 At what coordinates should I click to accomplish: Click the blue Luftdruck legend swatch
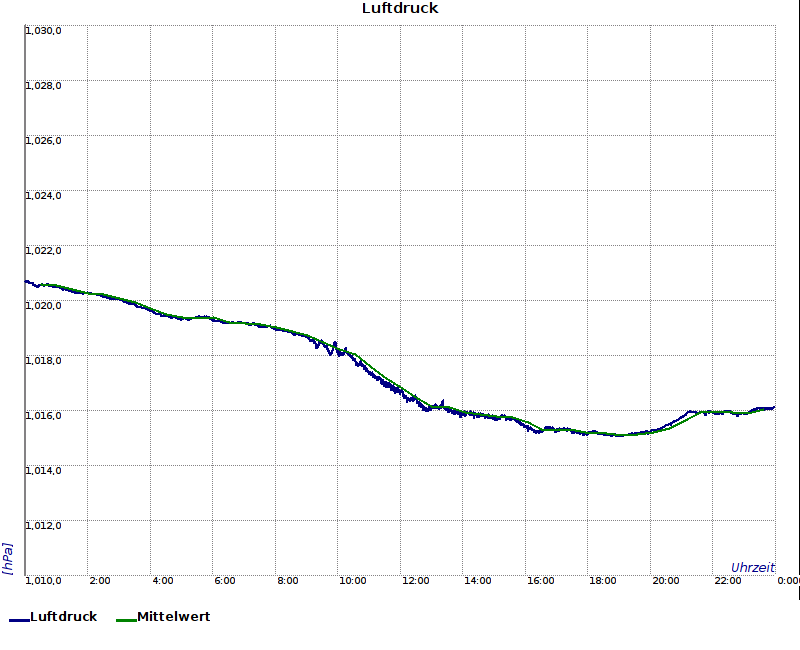(19, 620)
